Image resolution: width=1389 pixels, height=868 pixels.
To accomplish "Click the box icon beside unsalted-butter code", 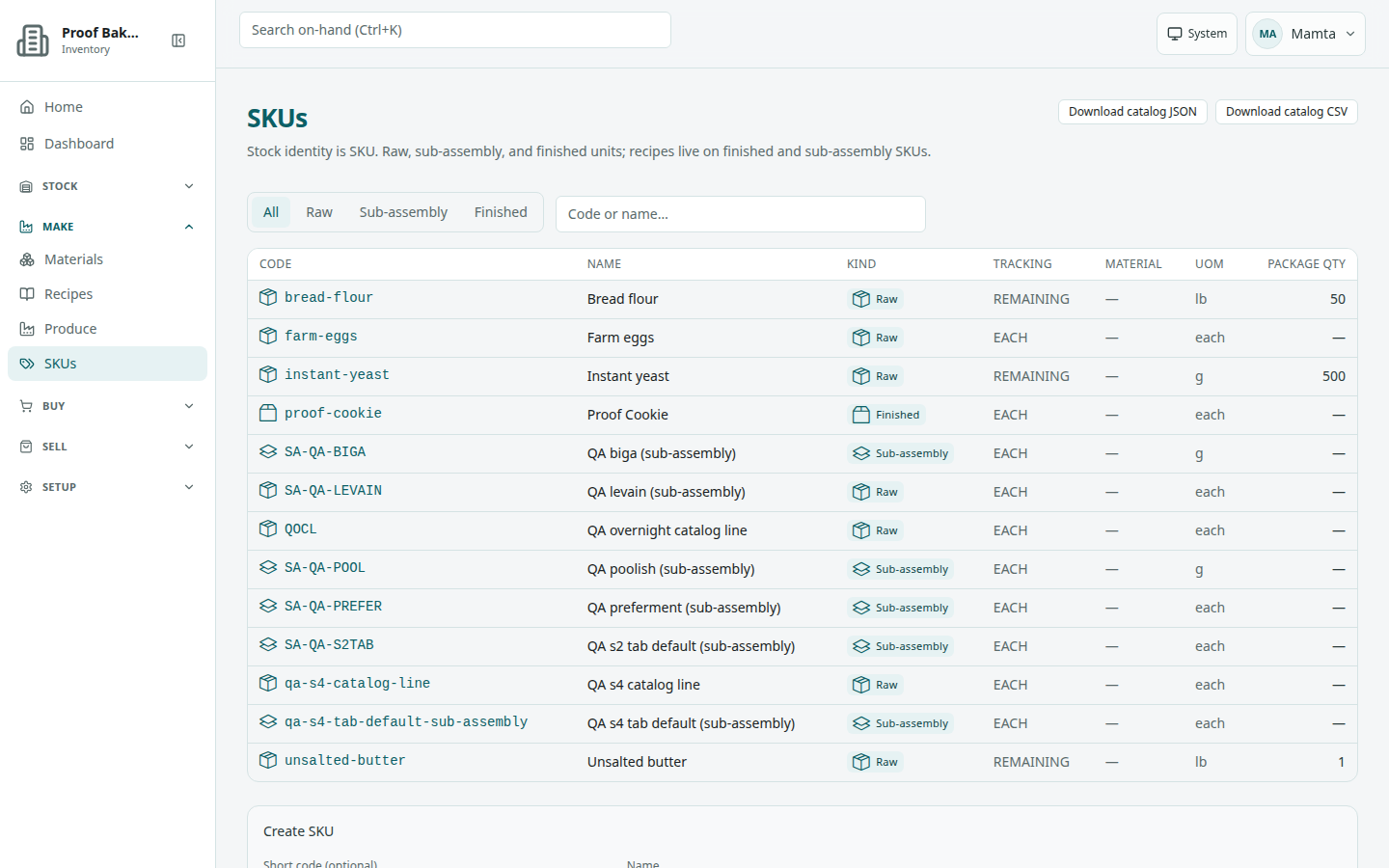I will [x=268, y=760].
